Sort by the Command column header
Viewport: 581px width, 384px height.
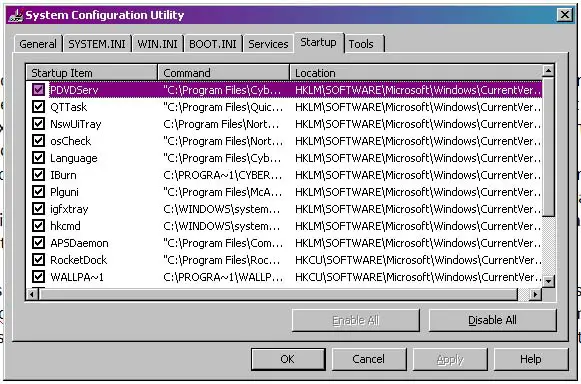point(223,73)
